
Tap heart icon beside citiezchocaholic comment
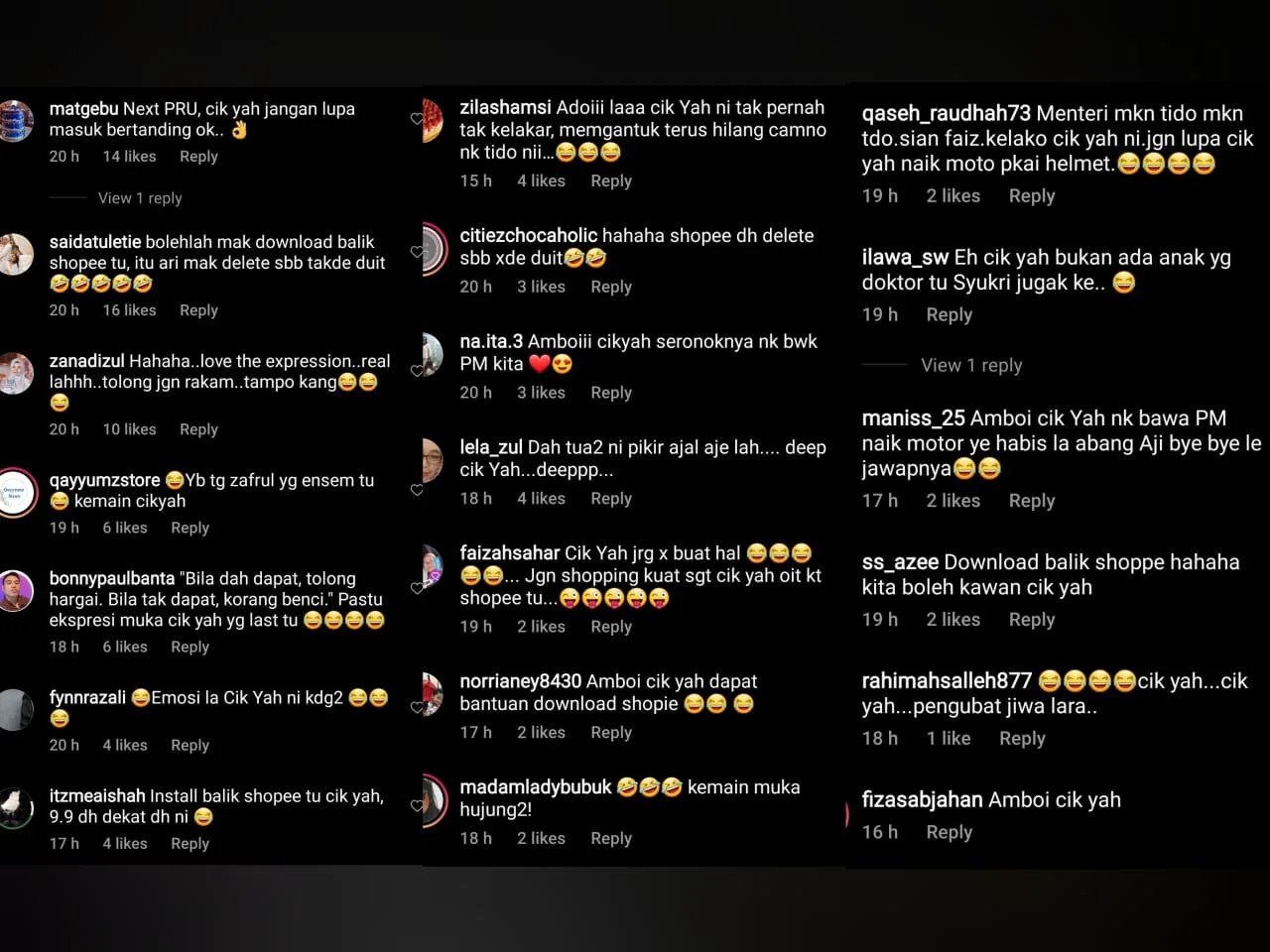pyautogui.click(x=417, y=252)
